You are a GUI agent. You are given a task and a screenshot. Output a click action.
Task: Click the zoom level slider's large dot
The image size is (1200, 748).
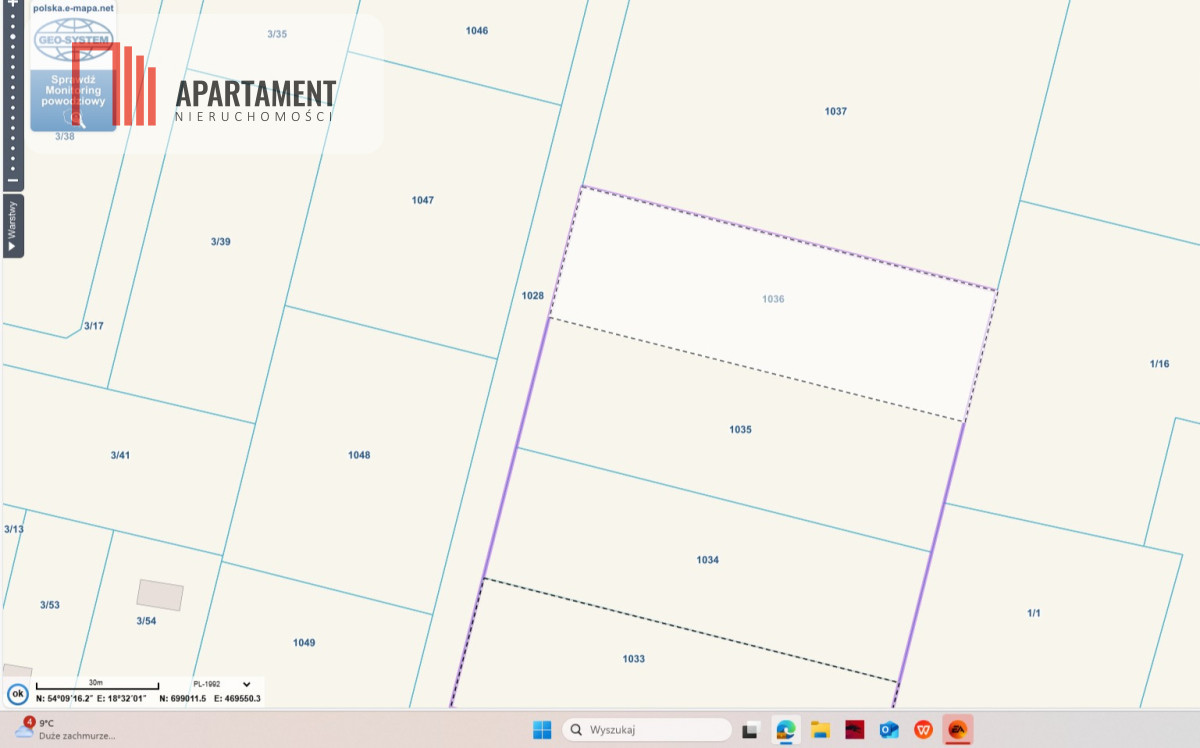(13, 37)
